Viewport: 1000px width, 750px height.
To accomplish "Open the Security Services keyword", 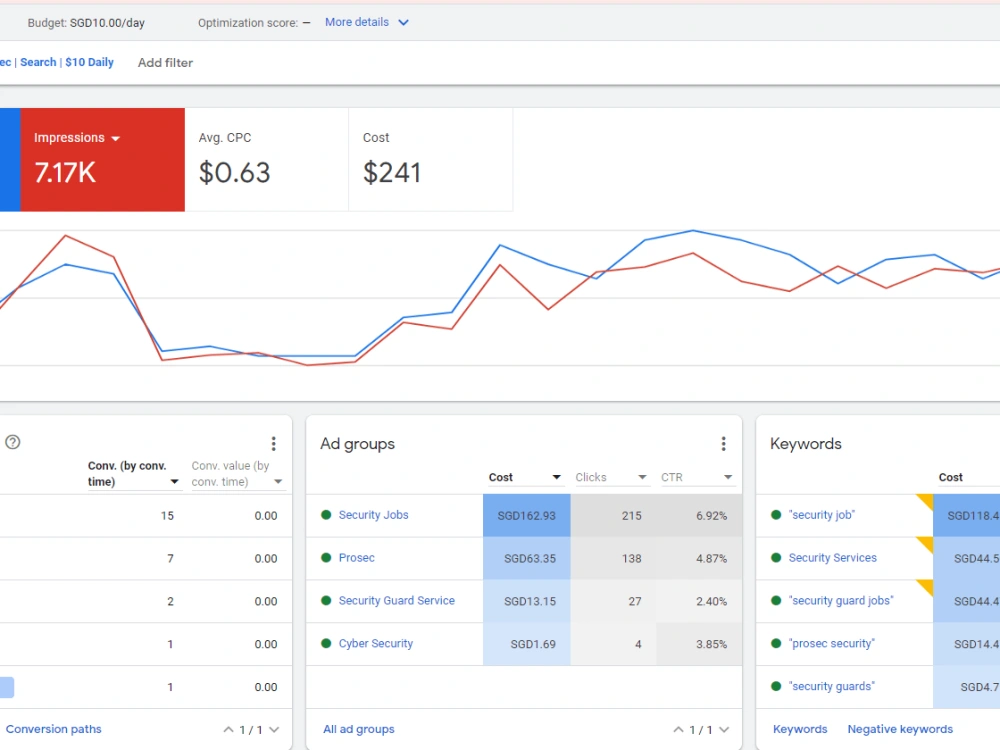I will (832, 557).
